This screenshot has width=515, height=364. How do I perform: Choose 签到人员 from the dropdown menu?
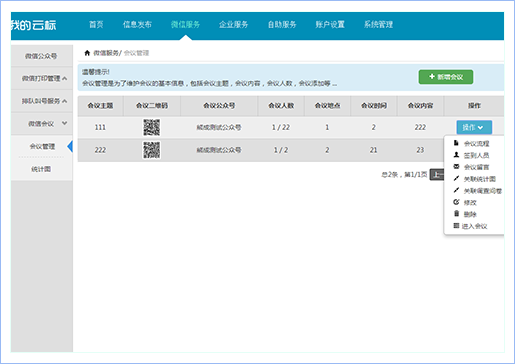pyautogui.click(x=476, y=155)
